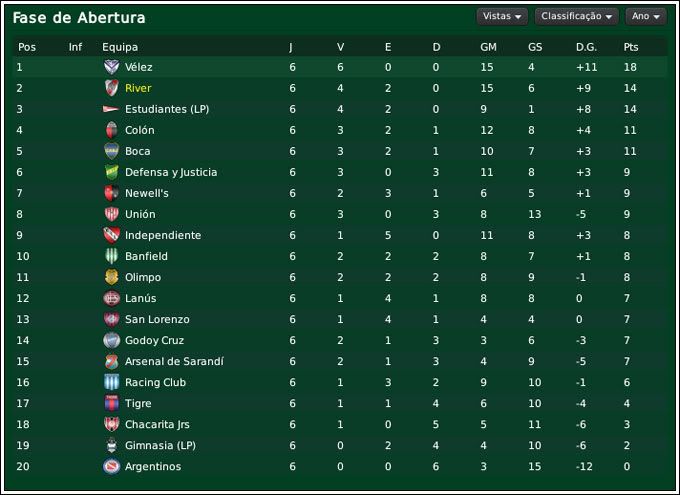This screenshot has height=495, width=680.
Task: Click the Banfield club badge icon
Action: [111, 256]
